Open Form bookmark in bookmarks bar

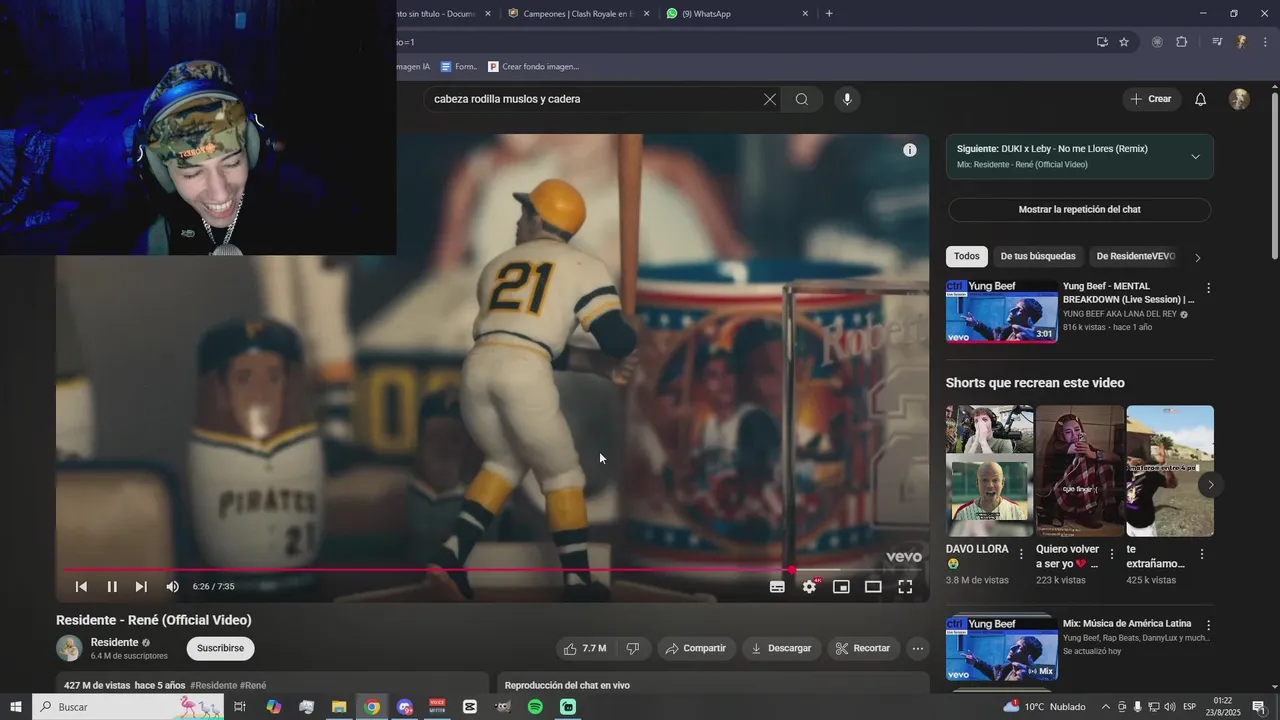[459, 67]
